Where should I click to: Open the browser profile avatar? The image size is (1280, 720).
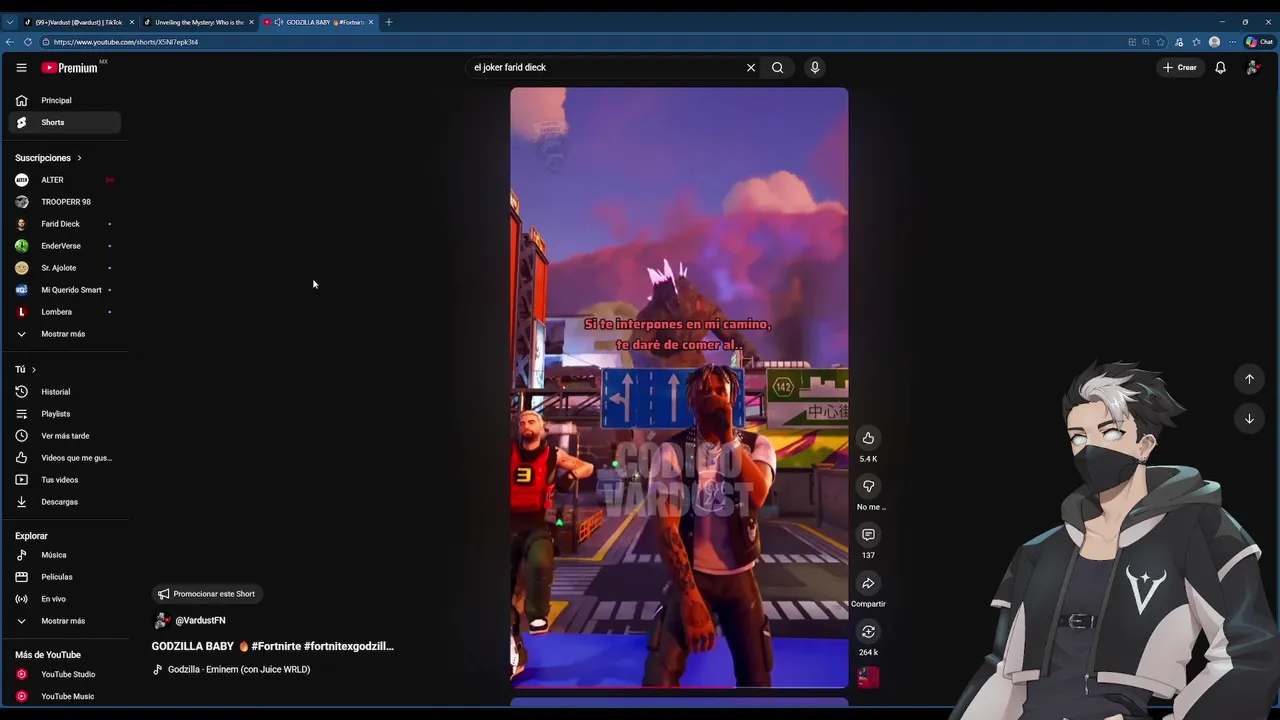1214,42
